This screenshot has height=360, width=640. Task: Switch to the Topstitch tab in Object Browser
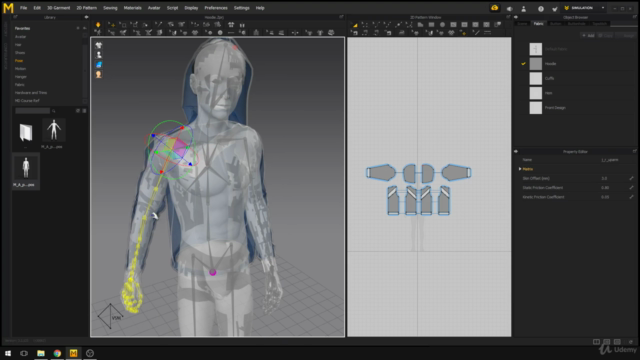pyautogui.click(x=600, y=24)
